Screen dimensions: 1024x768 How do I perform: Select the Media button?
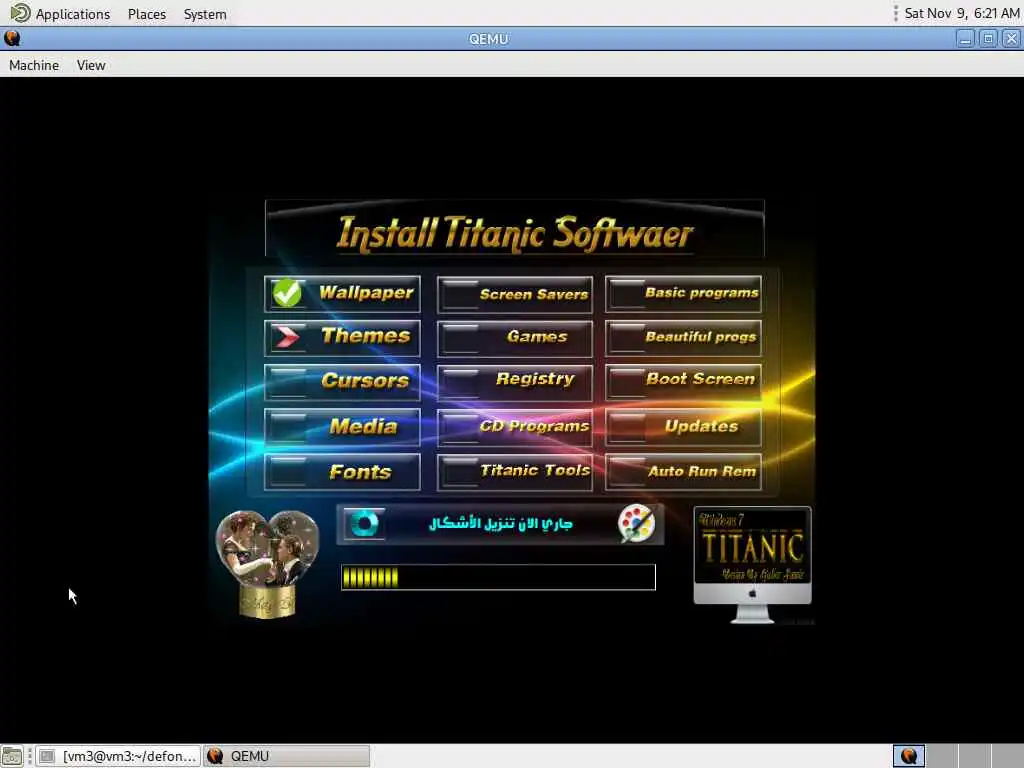click(x=342, y=426)
